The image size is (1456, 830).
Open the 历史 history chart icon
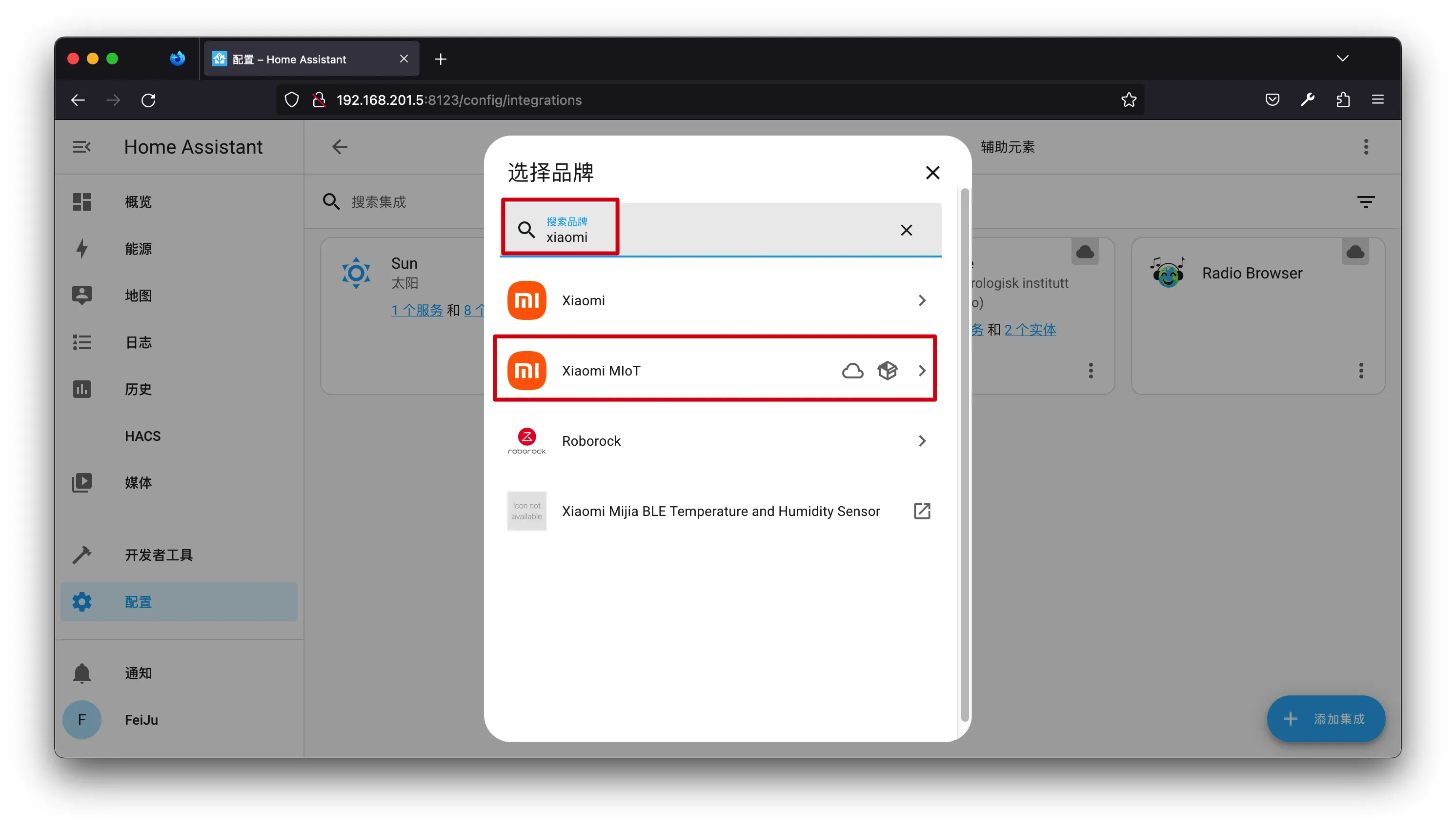pyautogui.click(x=81, y=389)
